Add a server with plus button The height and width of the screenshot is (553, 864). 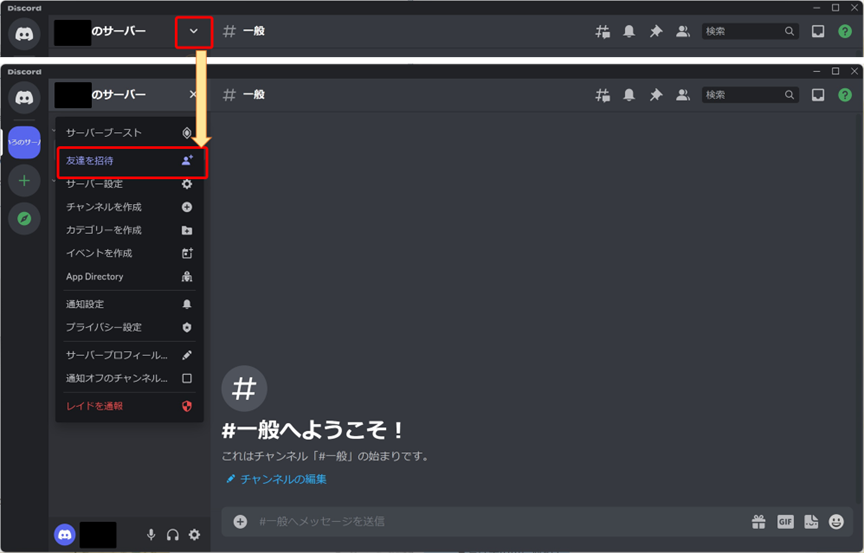tap(24, 181)
